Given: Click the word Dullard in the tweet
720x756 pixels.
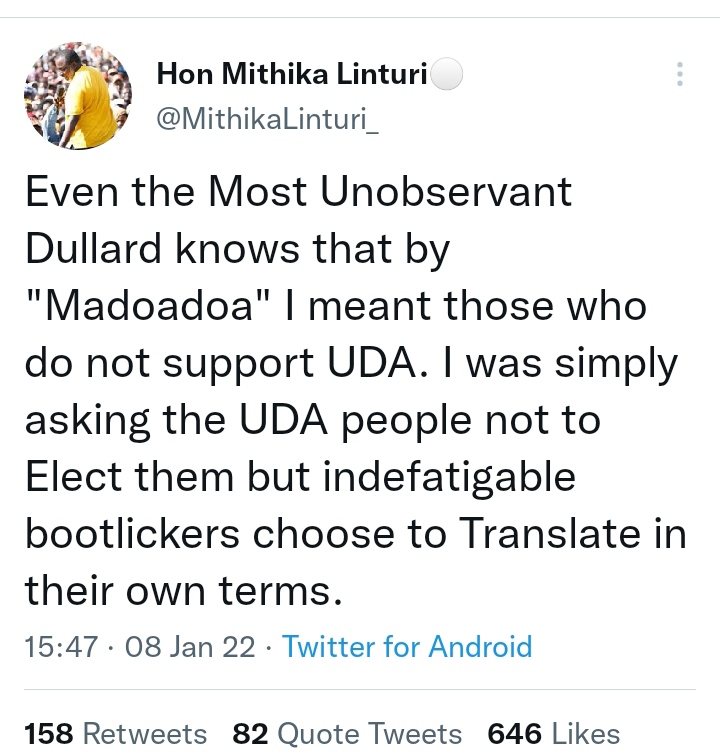Looking at the screenshot, I should (93, 249).
